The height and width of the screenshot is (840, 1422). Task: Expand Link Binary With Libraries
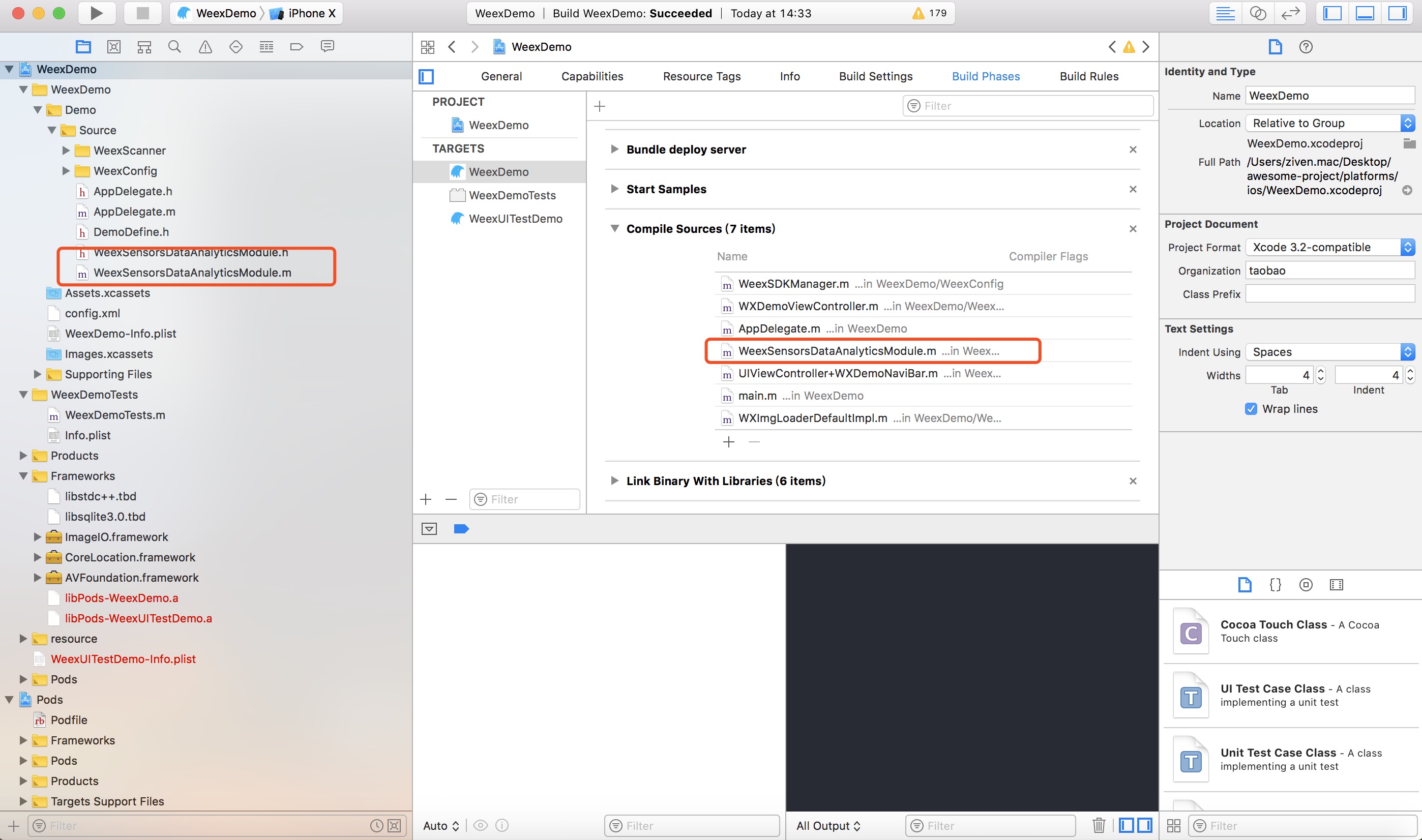[x=614, y=481]
